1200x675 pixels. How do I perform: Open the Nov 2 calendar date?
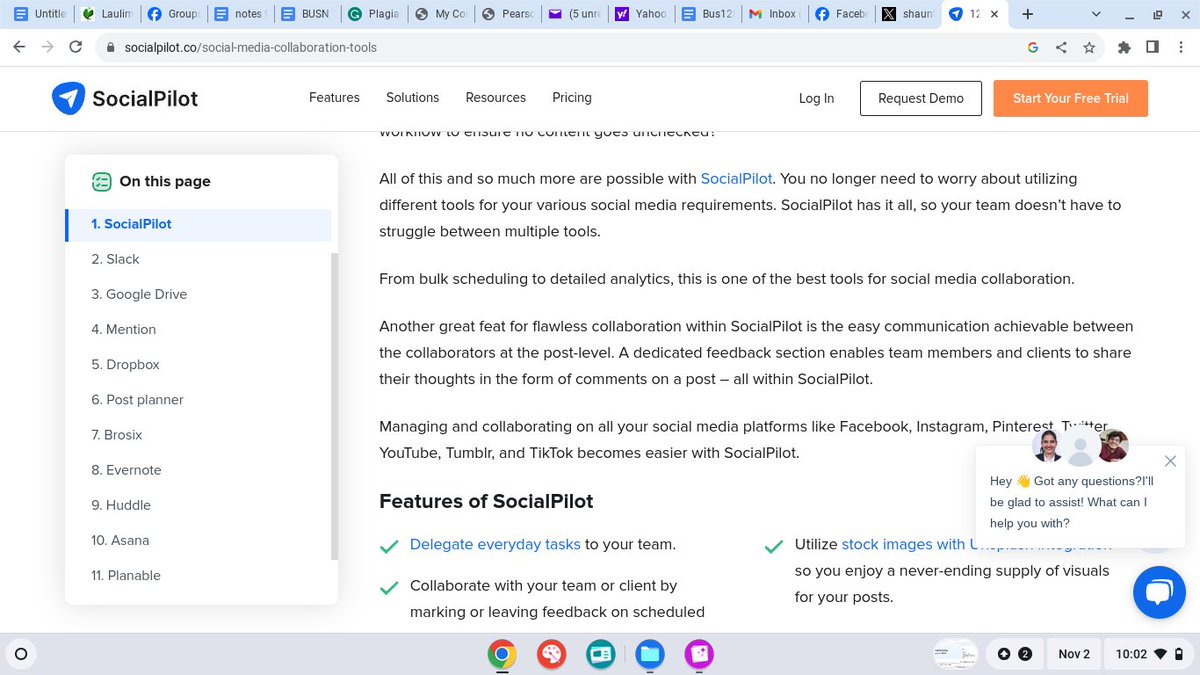1074,654
